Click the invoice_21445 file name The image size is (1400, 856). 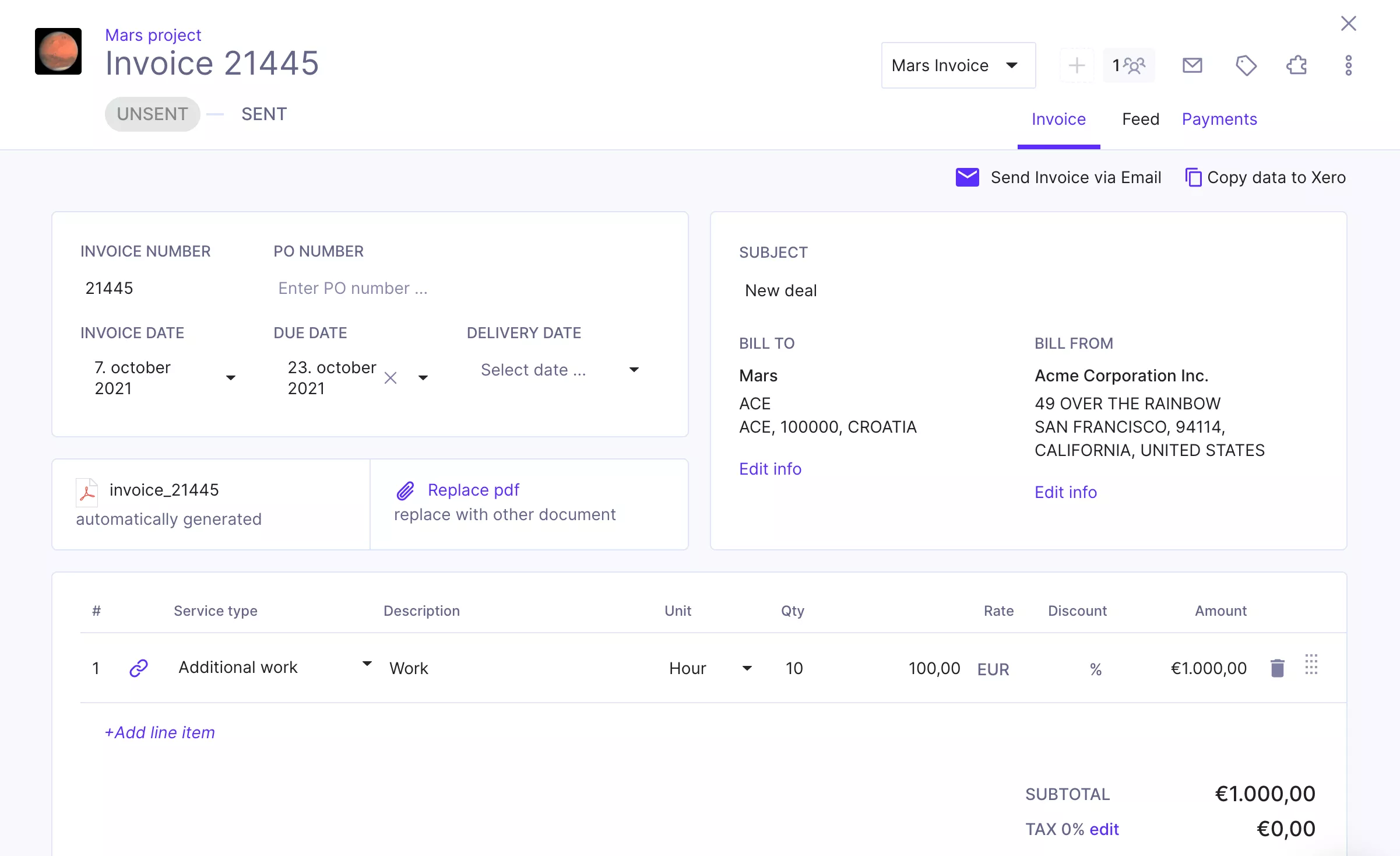click(164, 490)
